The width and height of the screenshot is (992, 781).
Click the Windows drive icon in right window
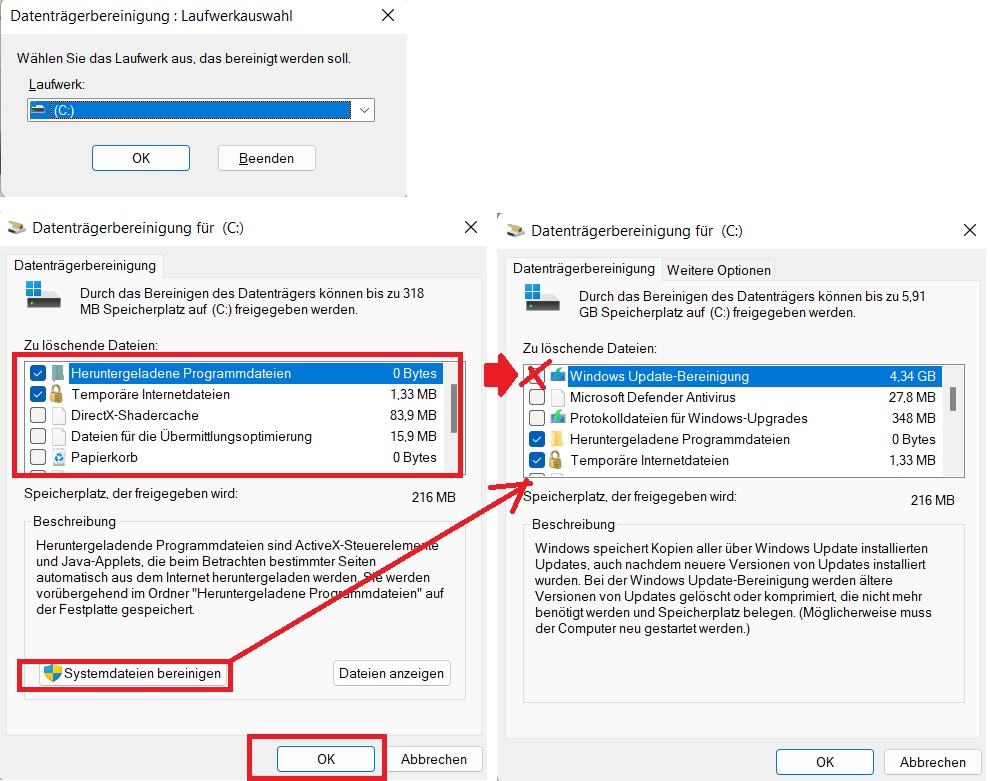point(542,297)
